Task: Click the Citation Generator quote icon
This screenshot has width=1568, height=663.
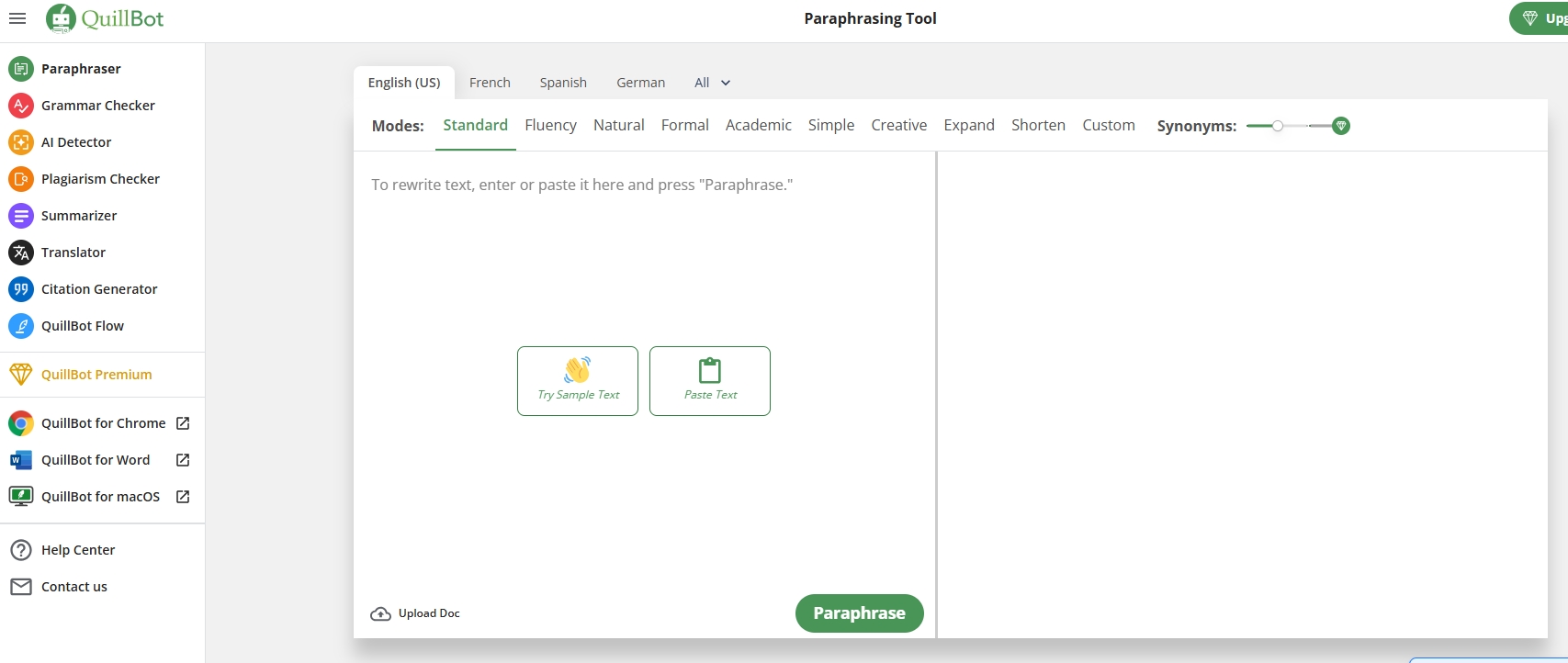Action: pos(21,289)
